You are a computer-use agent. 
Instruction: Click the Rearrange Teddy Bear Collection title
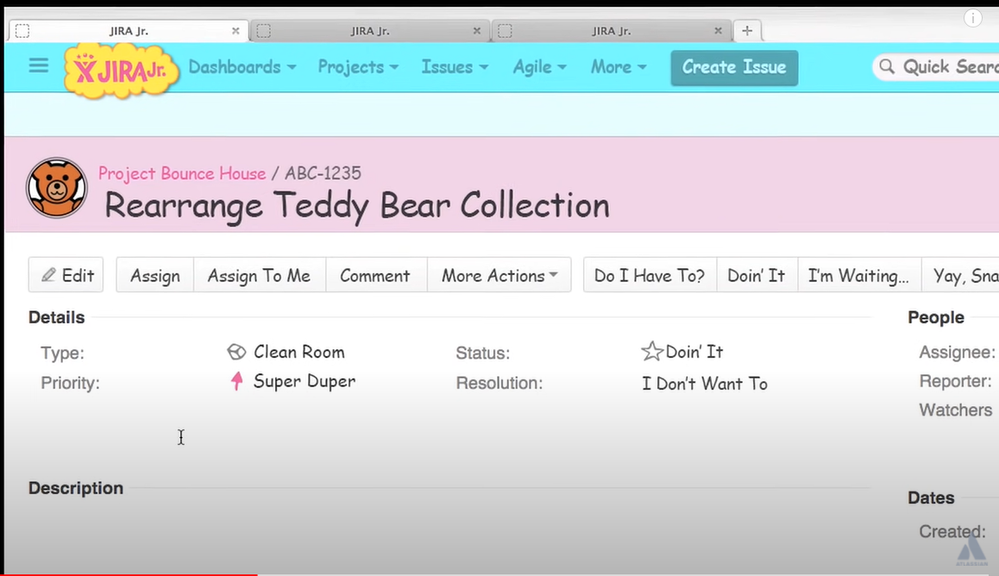tap(357, 206)
